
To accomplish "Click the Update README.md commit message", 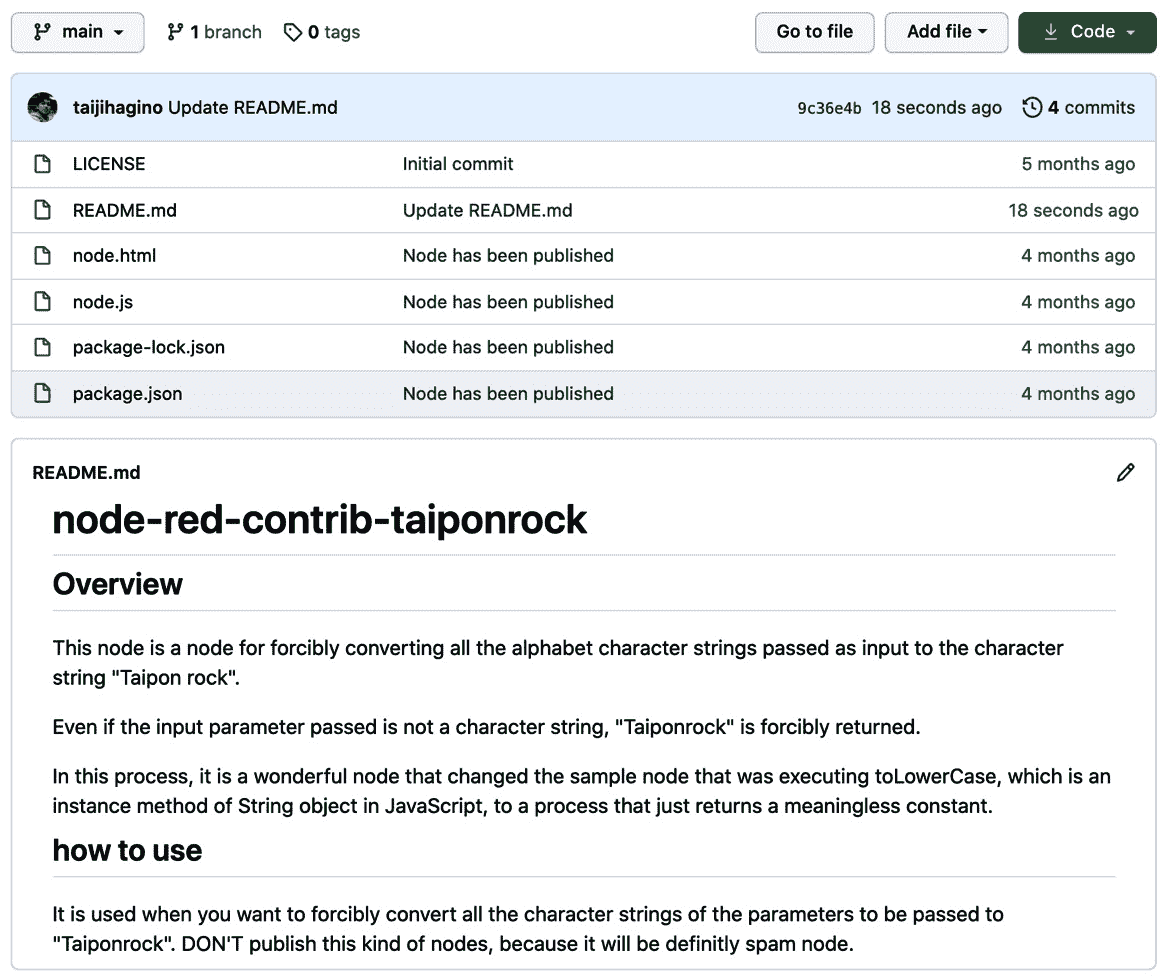I will coord(250,107).
